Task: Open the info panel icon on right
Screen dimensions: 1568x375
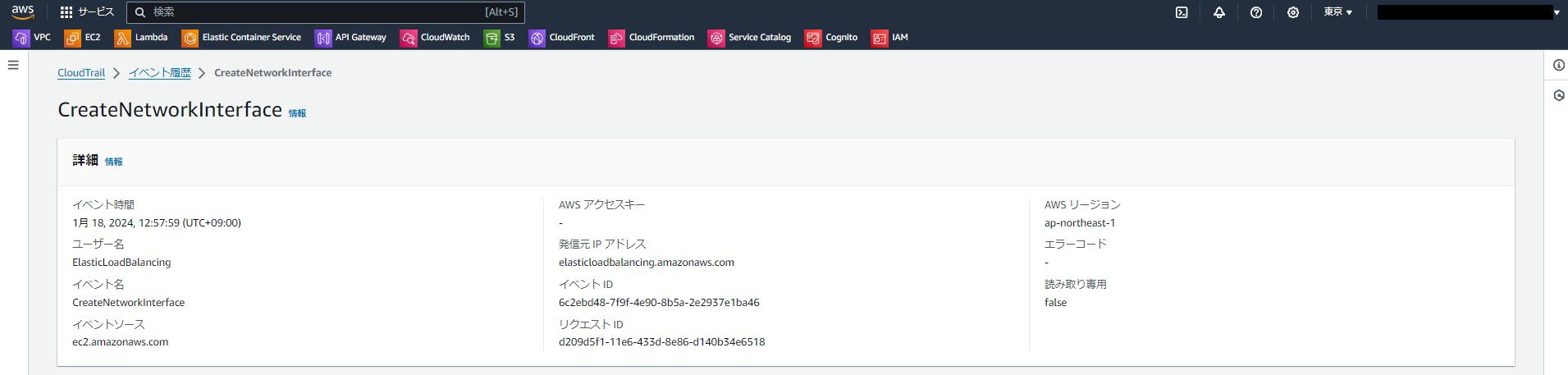Action: click(x=1558, y=65)
